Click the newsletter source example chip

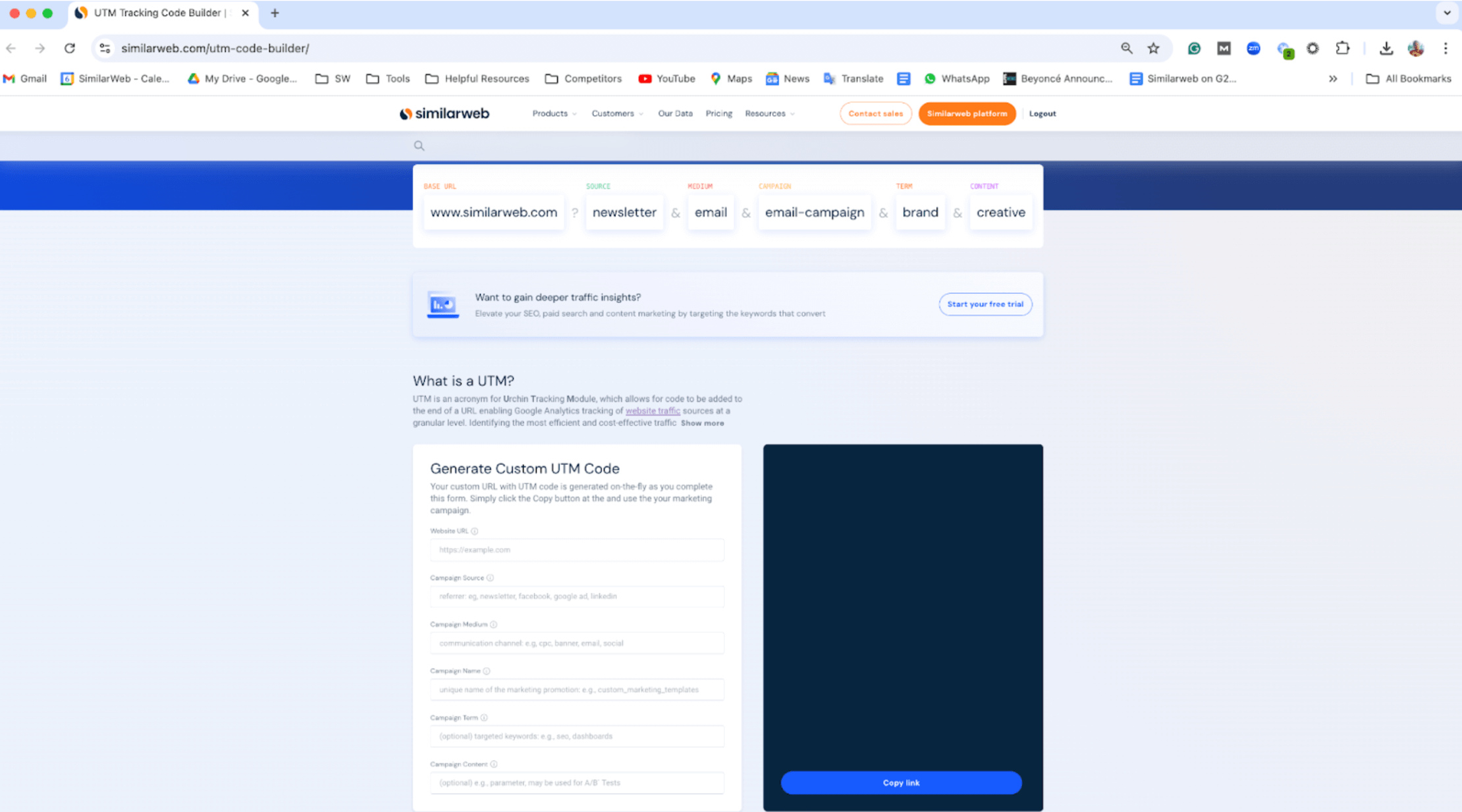[624, 212]
